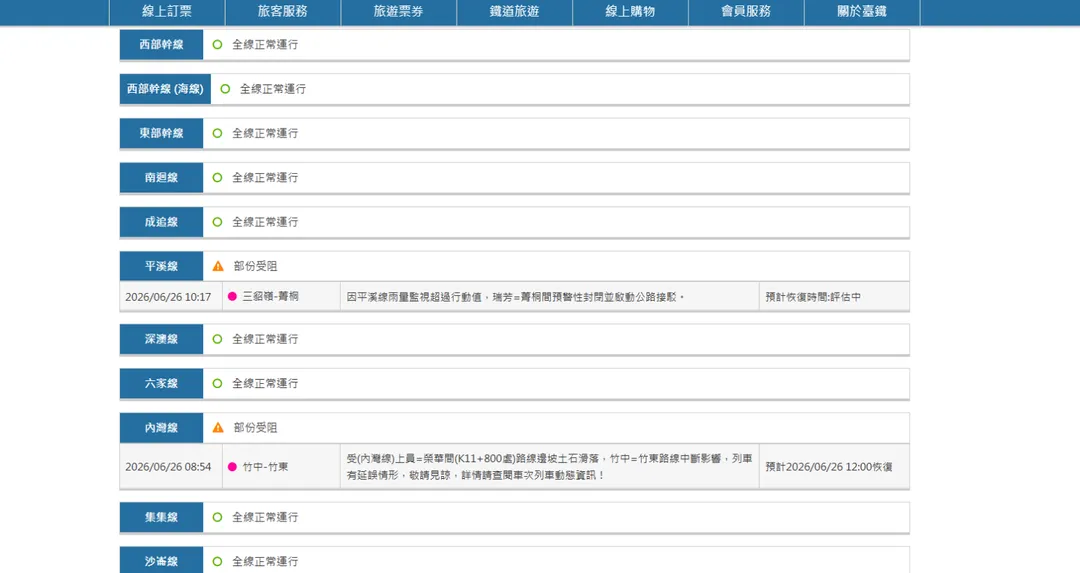Click the green status circle for 成追線
This screenshot has width=1080, height=573.
[218, 222]
